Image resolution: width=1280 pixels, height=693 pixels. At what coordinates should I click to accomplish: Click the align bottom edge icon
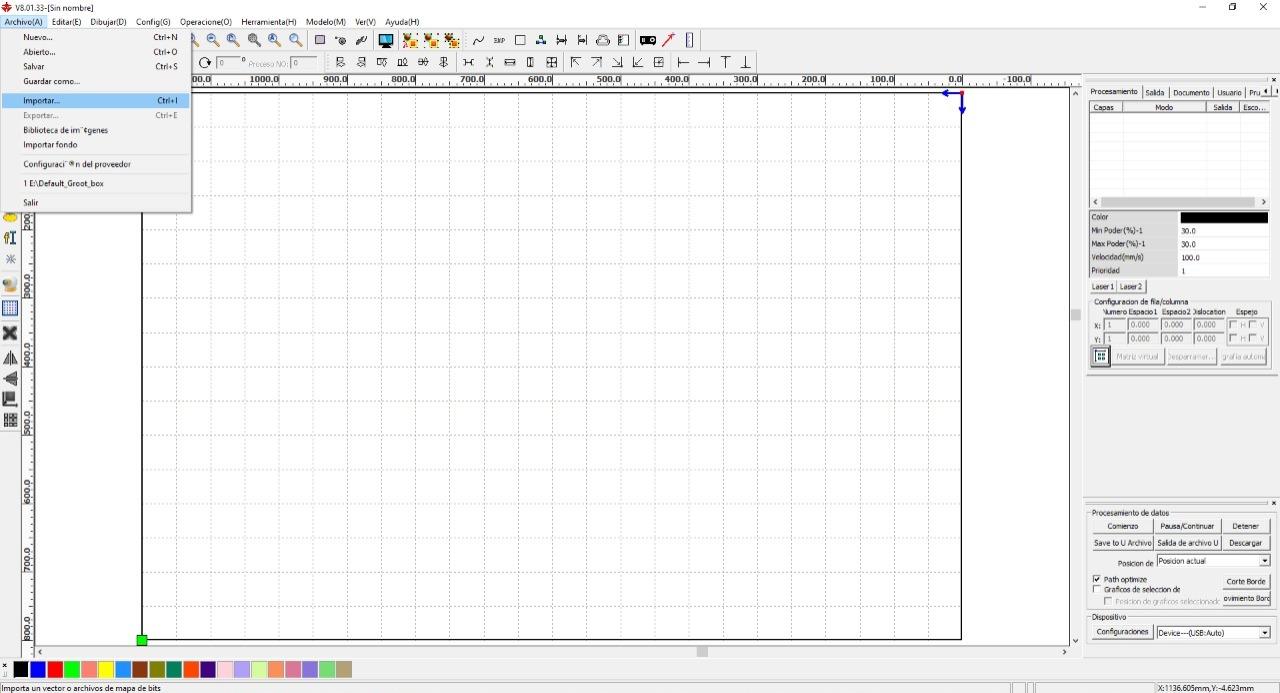[745, 62]
